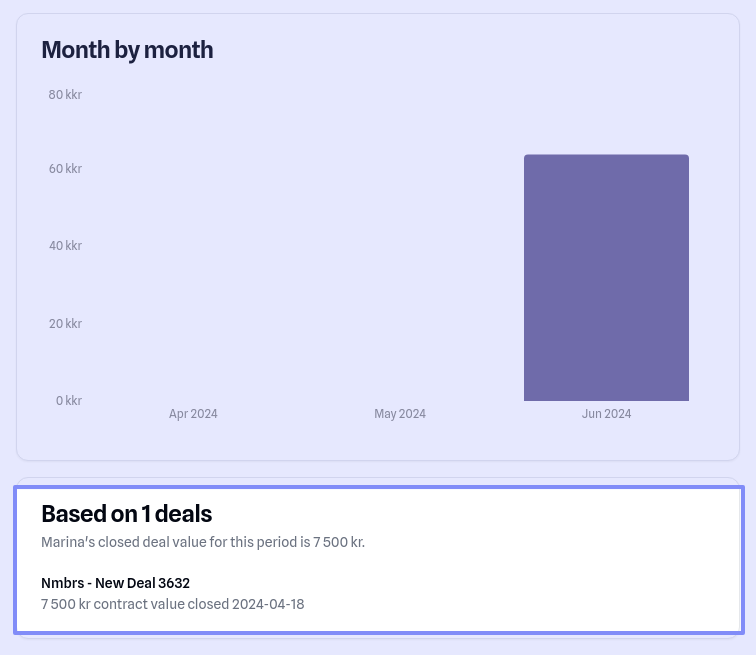Select the Apr 2024 axis label
The width and height of the screenshot is (756, 655).
pyautogui.click(x=193, y=414)
